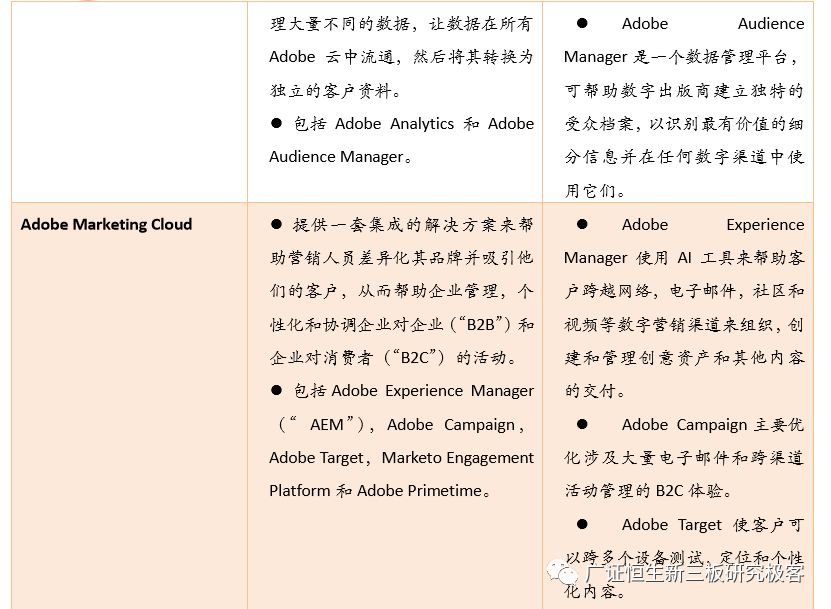Click the line containing 'B2B'
831x609 pixels.
[402, 324]
